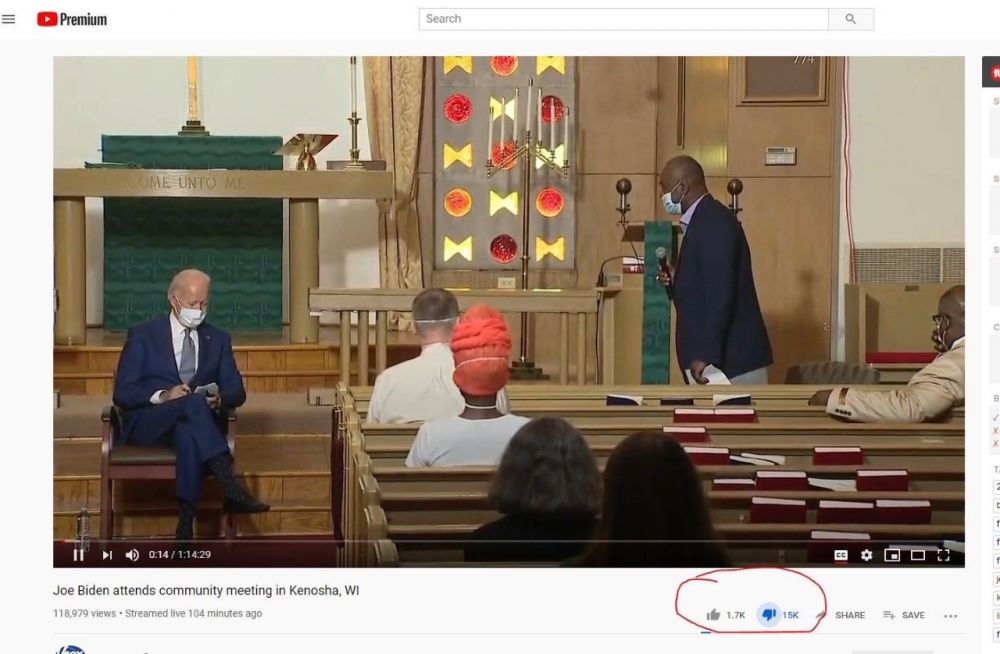Open the player settings gear
The width and height of the screenshot is (1000, 654).
click(x=866, y=555)
